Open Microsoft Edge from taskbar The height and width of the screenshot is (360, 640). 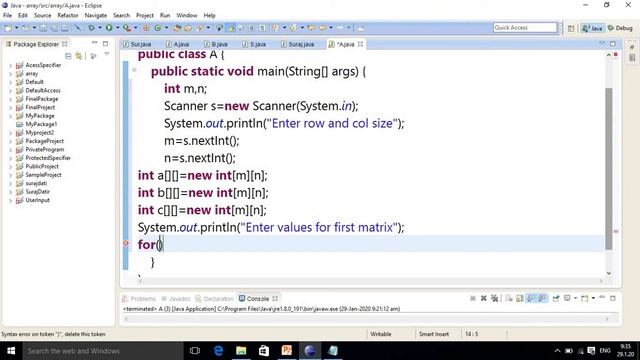(218, 351)
